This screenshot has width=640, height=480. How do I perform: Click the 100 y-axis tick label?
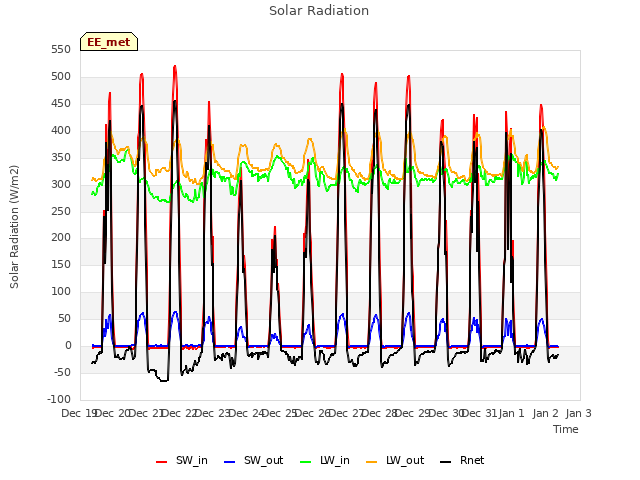61,291
